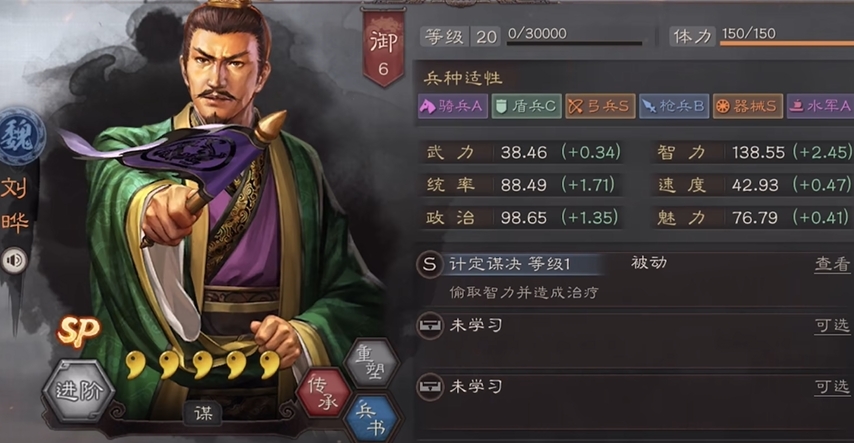Click the 重塑 gray hexagon

click(371, 363)
